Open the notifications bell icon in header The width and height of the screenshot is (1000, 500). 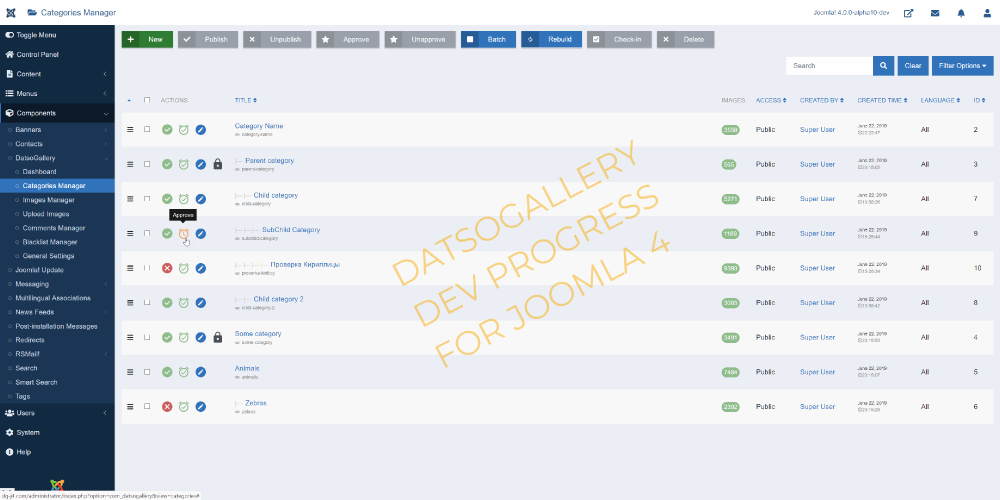click(x=961, y=13)
